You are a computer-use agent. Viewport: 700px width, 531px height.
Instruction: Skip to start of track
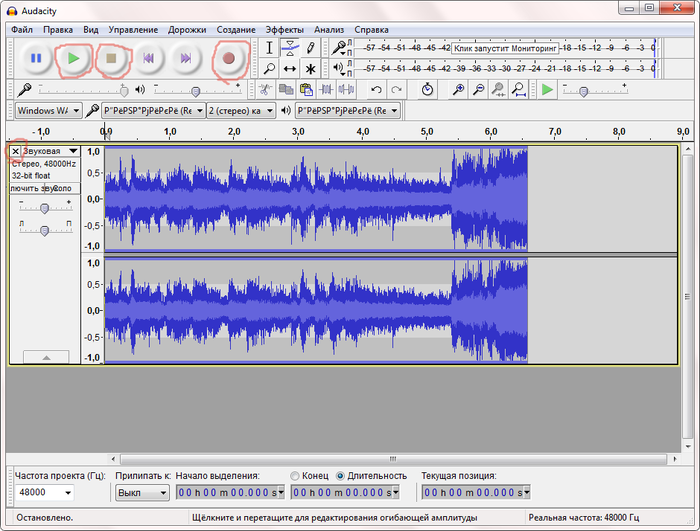(x=149, y=59)
